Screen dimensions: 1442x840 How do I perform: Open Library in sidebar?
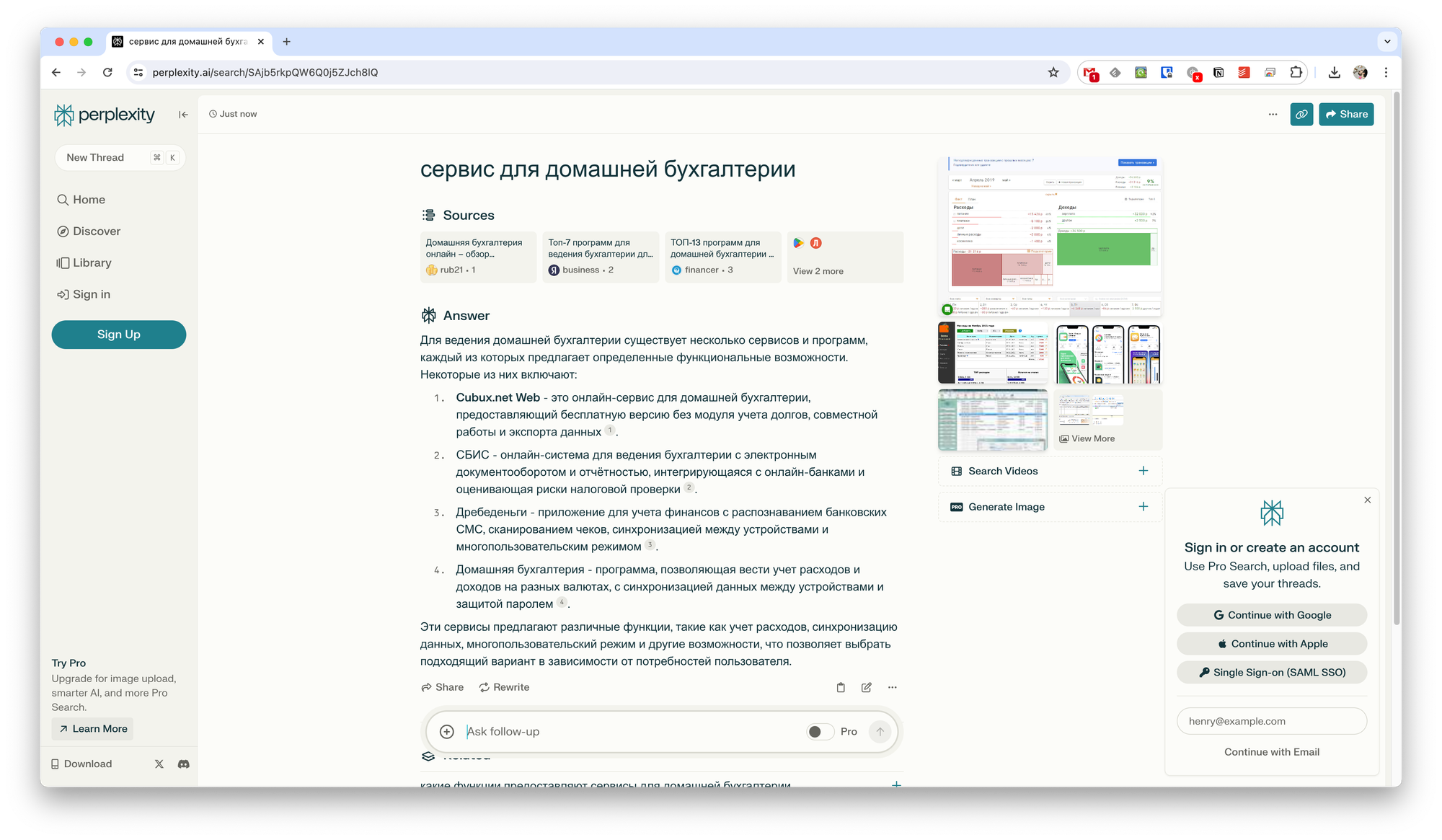pyautogui.click(x=92, y=263)
